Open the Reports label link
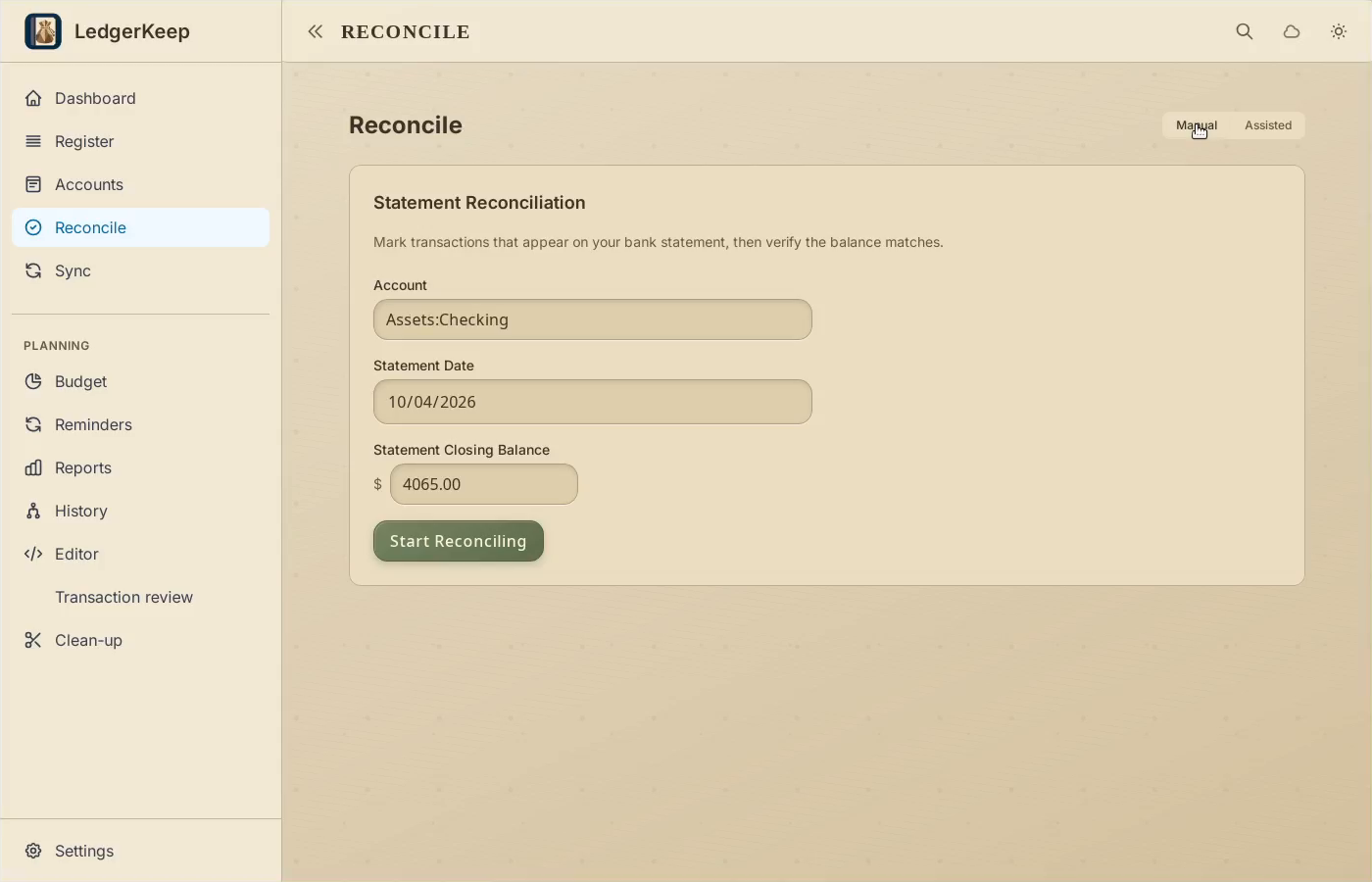Viewport: 1372px width, 882px height. point(83,467)
